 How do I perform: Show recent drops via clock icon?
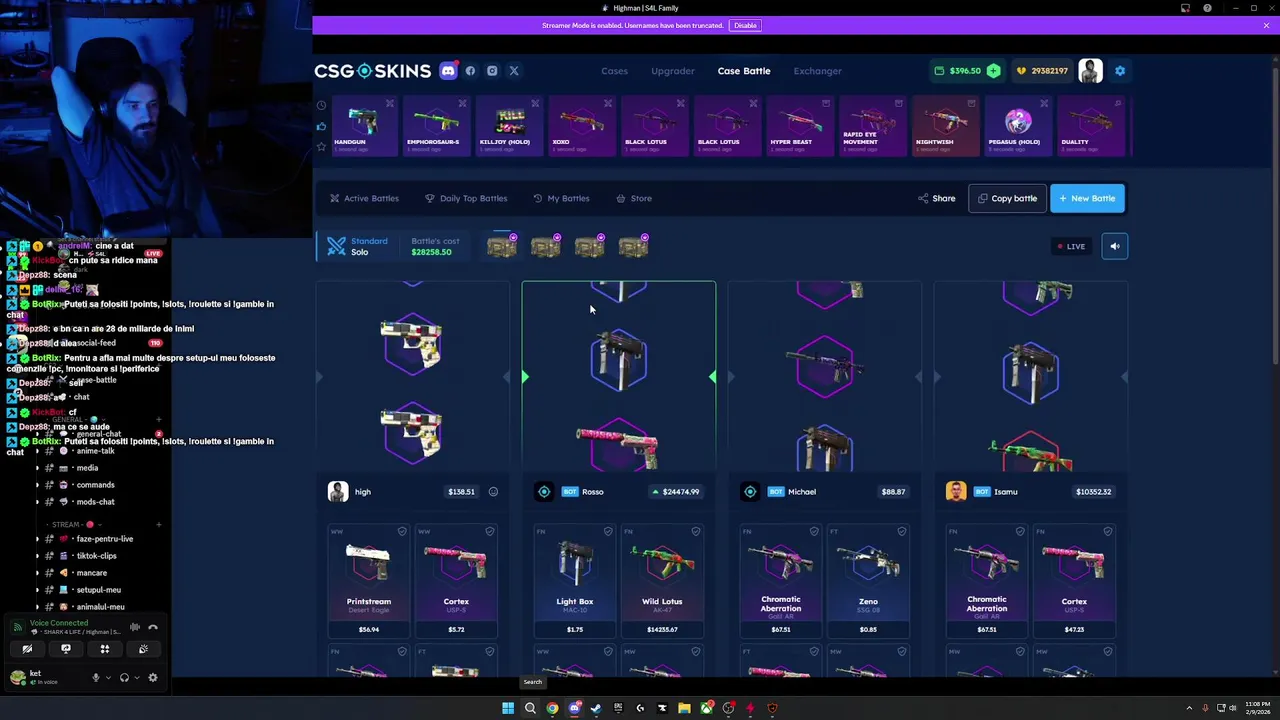(321, 105)
